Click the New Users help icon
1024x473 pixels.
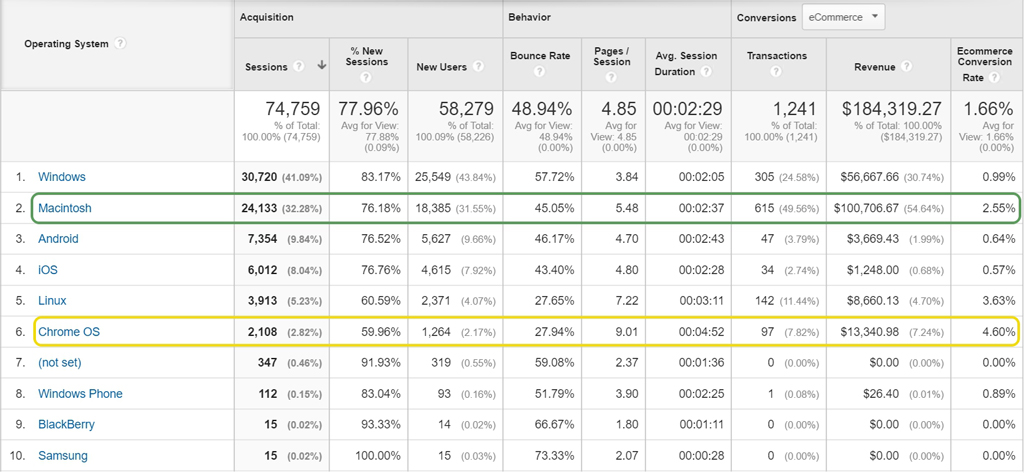pos(479,67)
